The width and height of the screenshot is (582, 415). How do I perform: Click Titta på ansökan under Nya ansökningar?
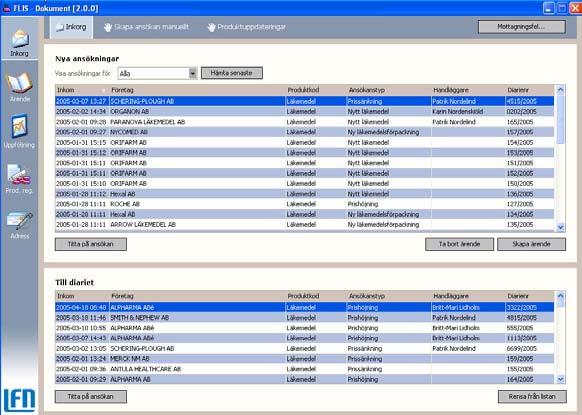point(91,244)
